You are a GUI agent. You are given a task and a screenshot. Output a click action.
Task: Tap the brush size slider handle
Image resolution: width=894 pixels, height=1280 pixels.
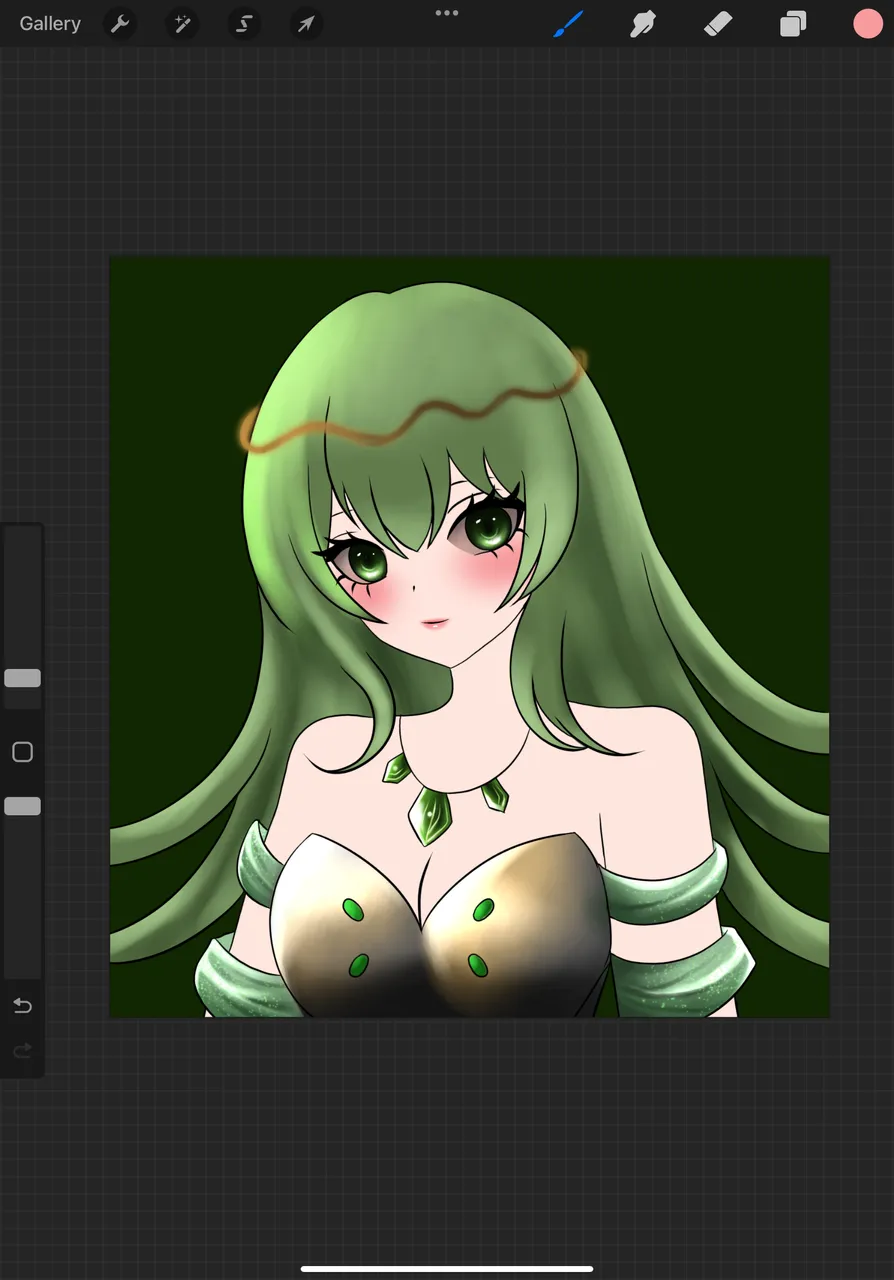click(22, 678)
